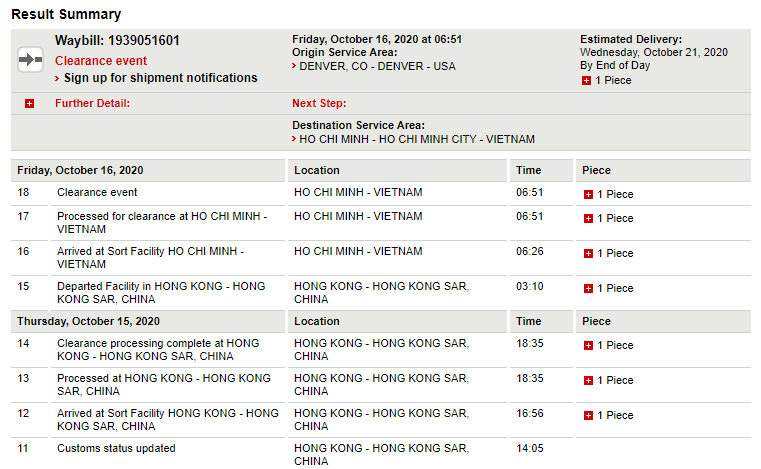Viewport: 761px width, 469px height.
Task: Expand piece plus icon for event 12
Action: coord(588,415)
